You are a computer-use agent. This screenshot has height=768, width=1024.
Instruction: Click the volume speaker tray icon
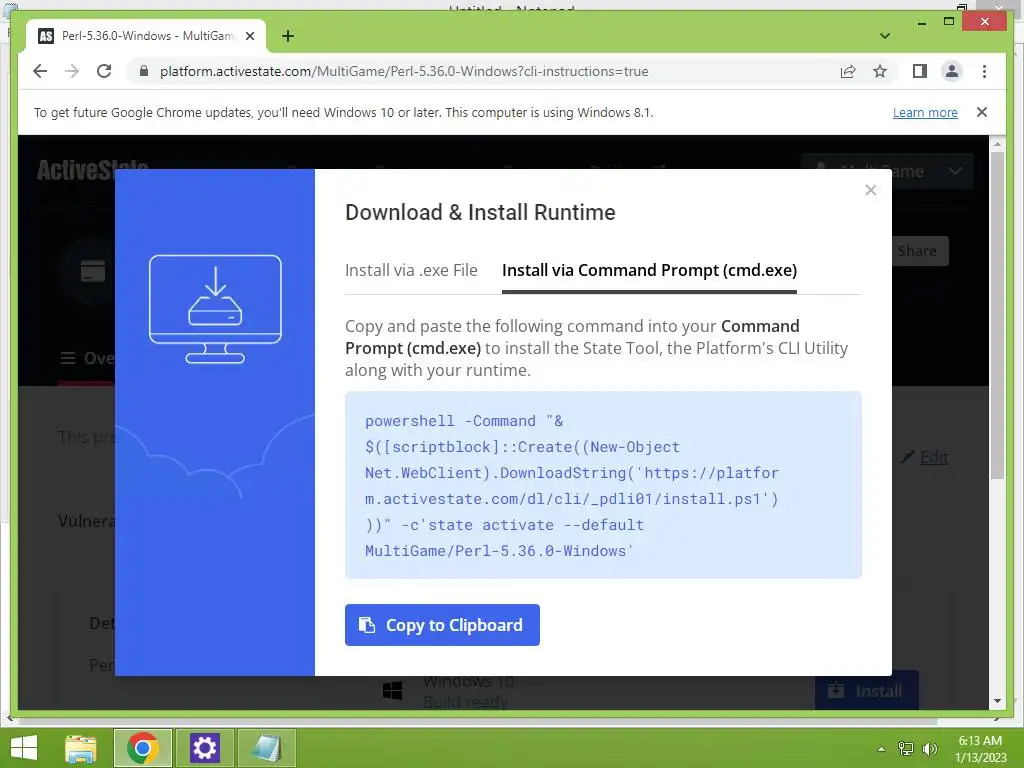[929, 748]
